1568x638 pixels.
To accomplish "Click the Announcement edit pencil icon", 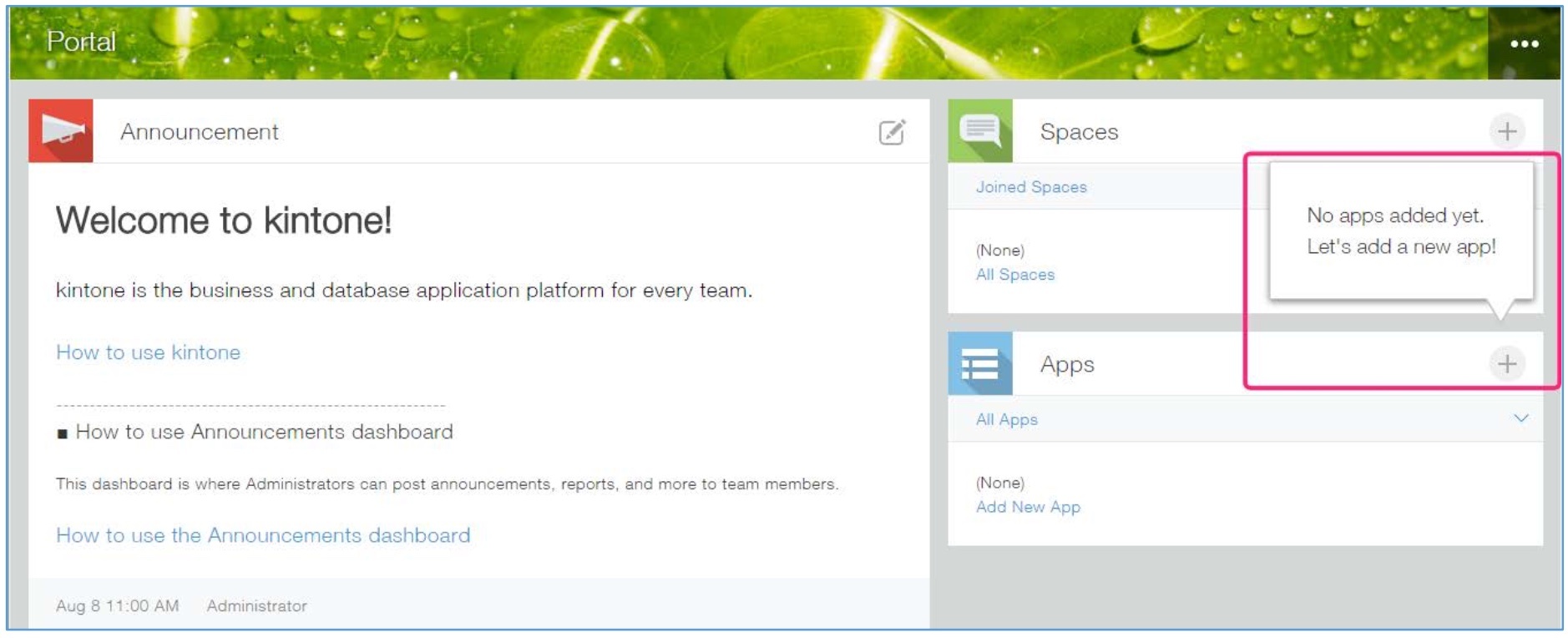I will (x=892, y=132).
